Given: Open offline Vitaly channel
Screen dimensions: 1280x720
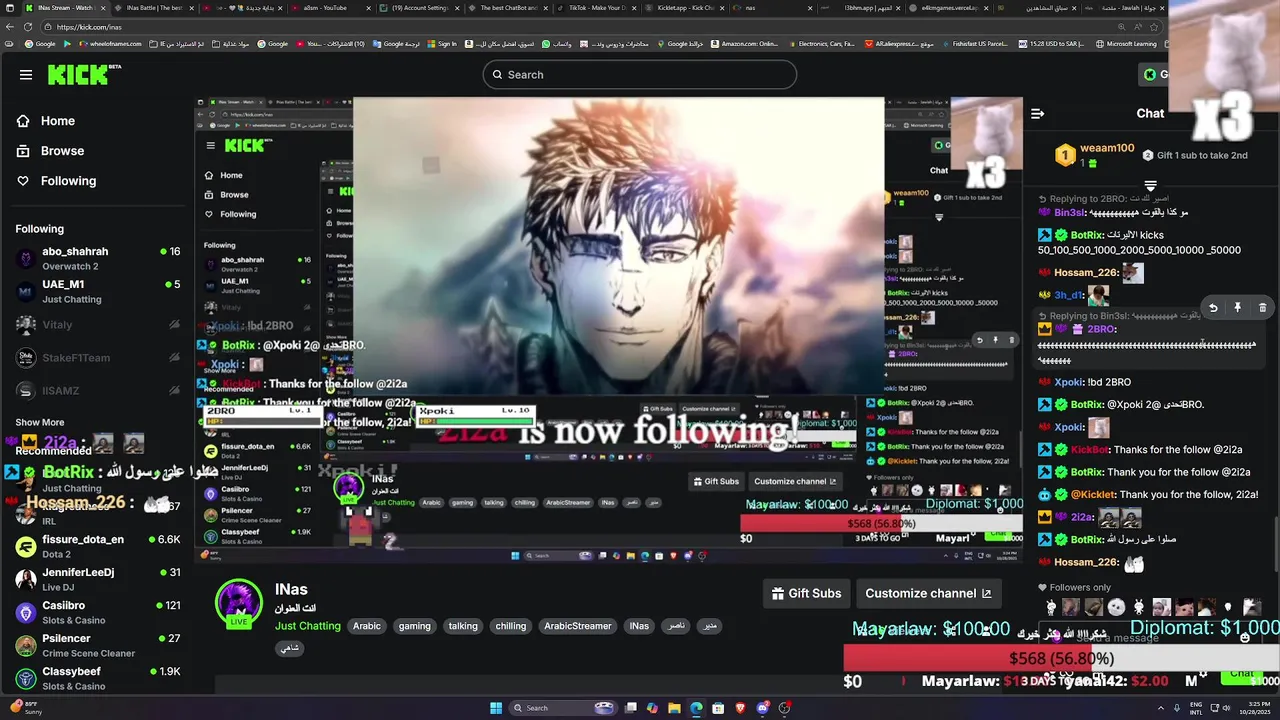Looking at the screenshot, I should tap(97, 325).
